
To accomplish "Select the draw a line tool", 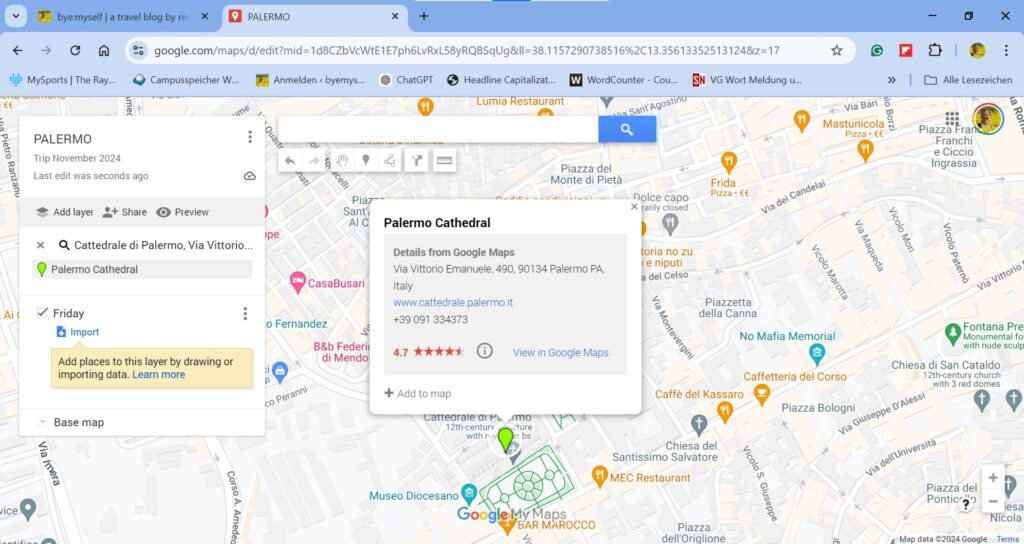I will (390, 161).
